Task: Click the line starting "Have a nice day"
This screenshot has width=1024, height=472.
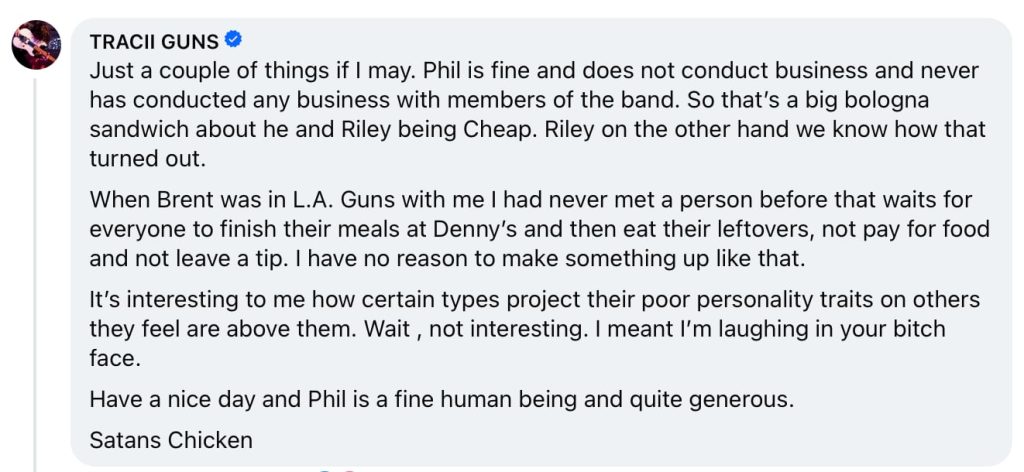Action: pos(441,399)
